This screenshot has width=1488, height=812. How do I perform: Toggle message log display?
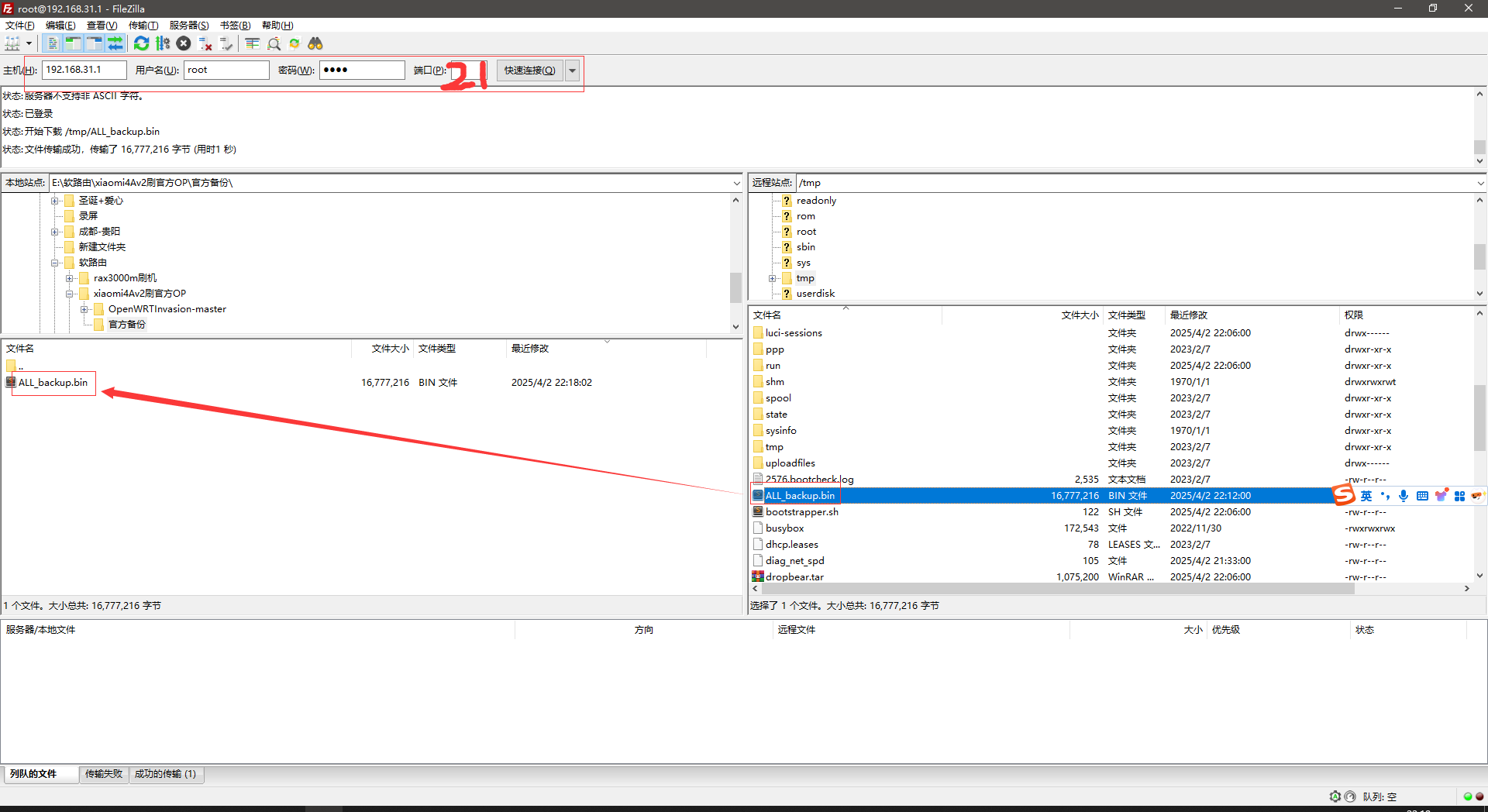[53, 43]
